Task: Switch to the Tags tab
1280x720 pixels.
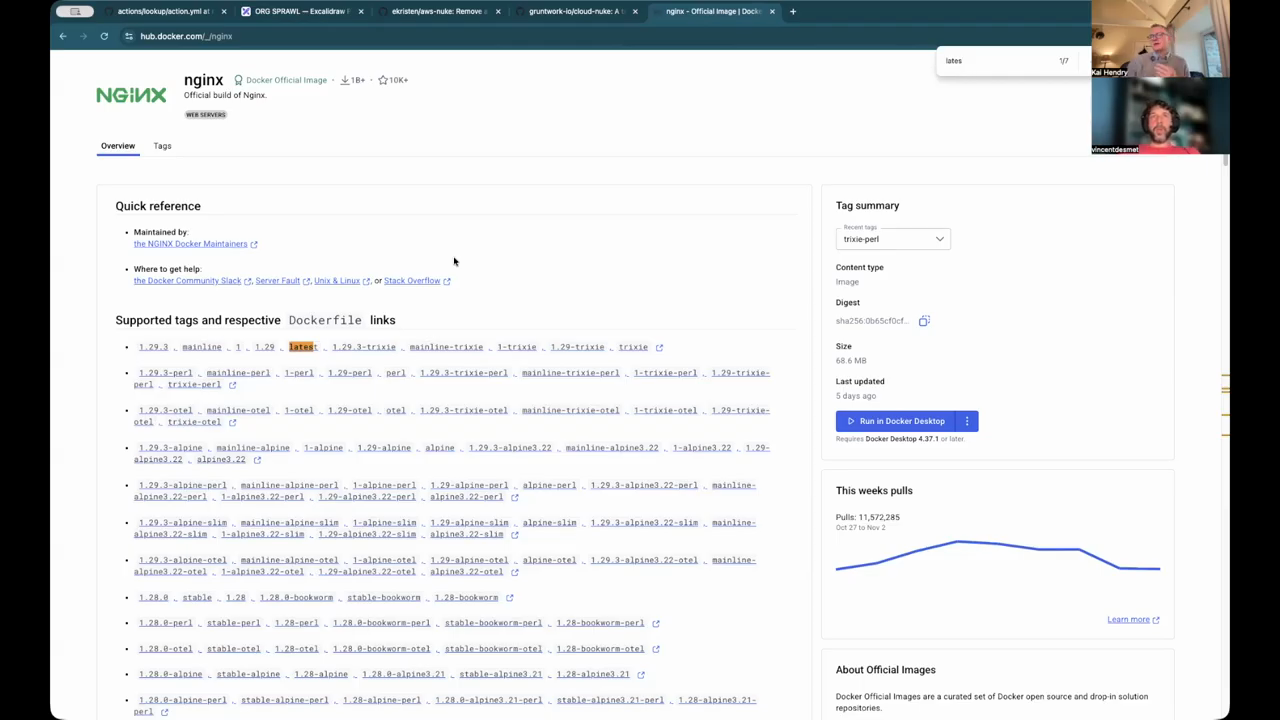Action: pos(162,146)
